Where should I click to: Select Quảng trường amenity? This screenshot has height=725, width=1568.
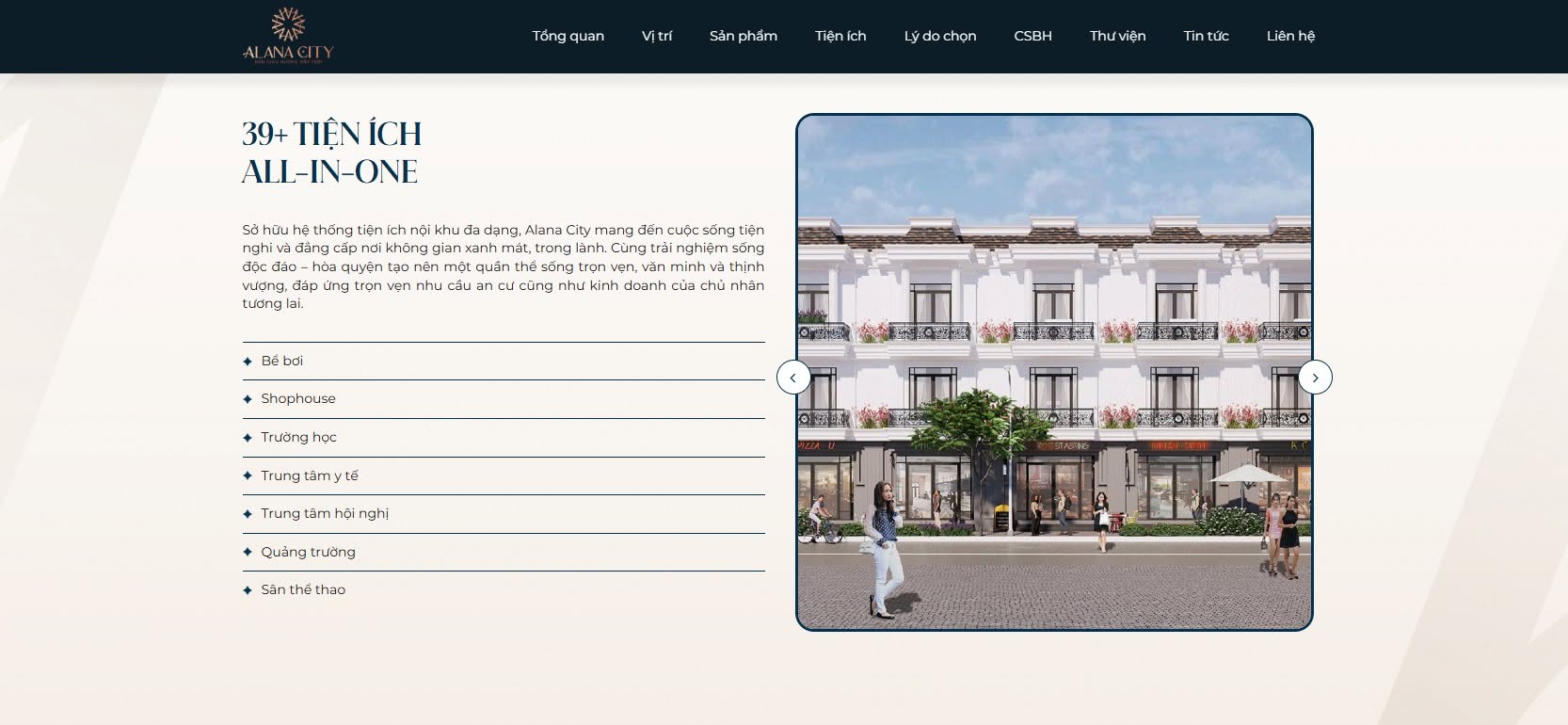(504, 552)
